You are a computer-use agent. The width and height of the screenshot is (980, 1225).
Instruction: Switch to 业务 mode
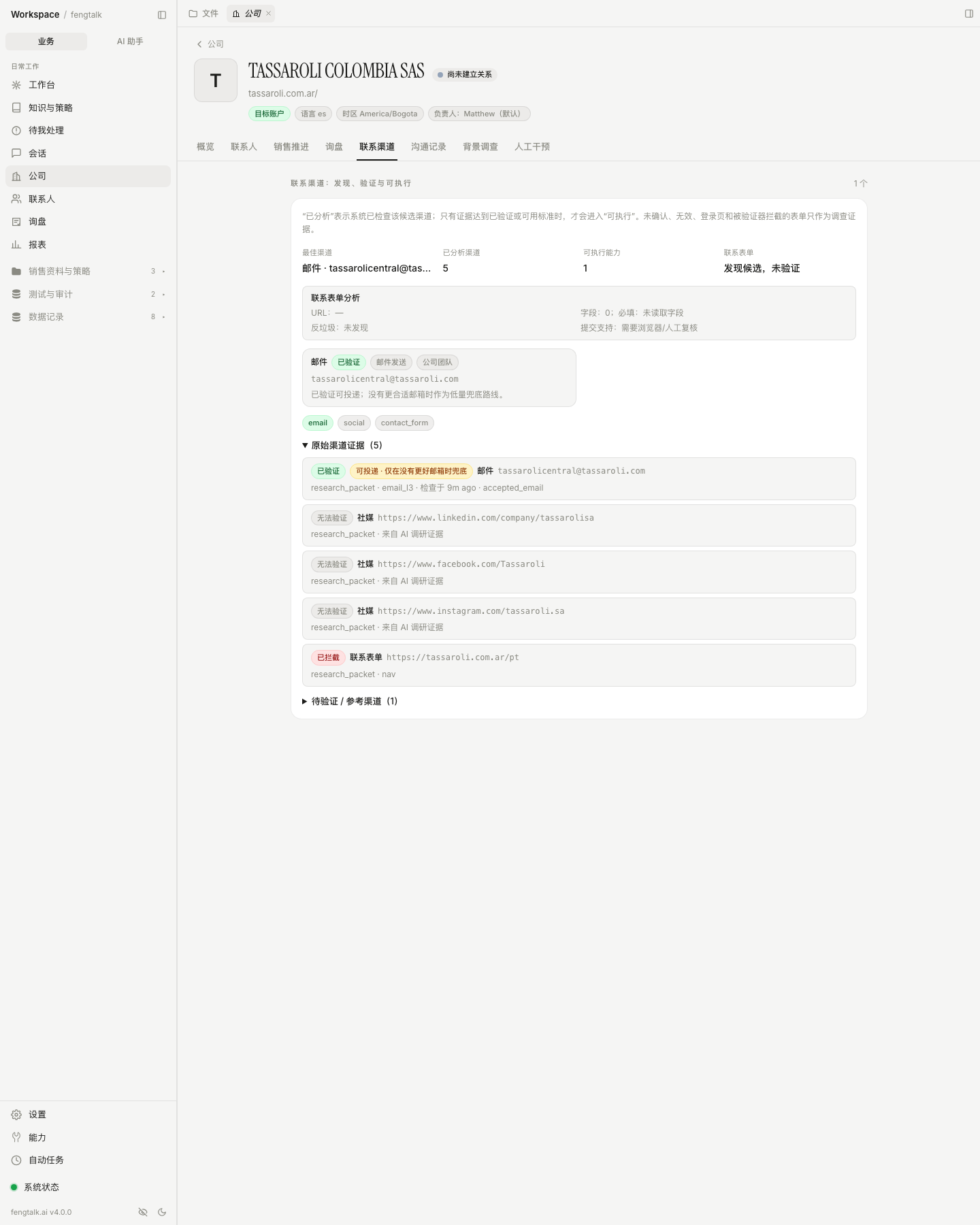[x=46, y=42]
